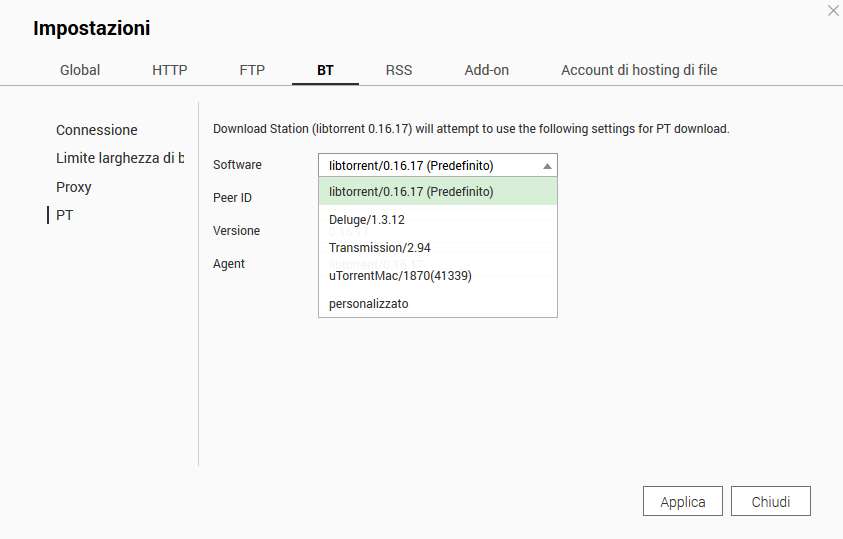Switch to the Global tab
This screenshot has width=843, height=539.
coord(80,70)
